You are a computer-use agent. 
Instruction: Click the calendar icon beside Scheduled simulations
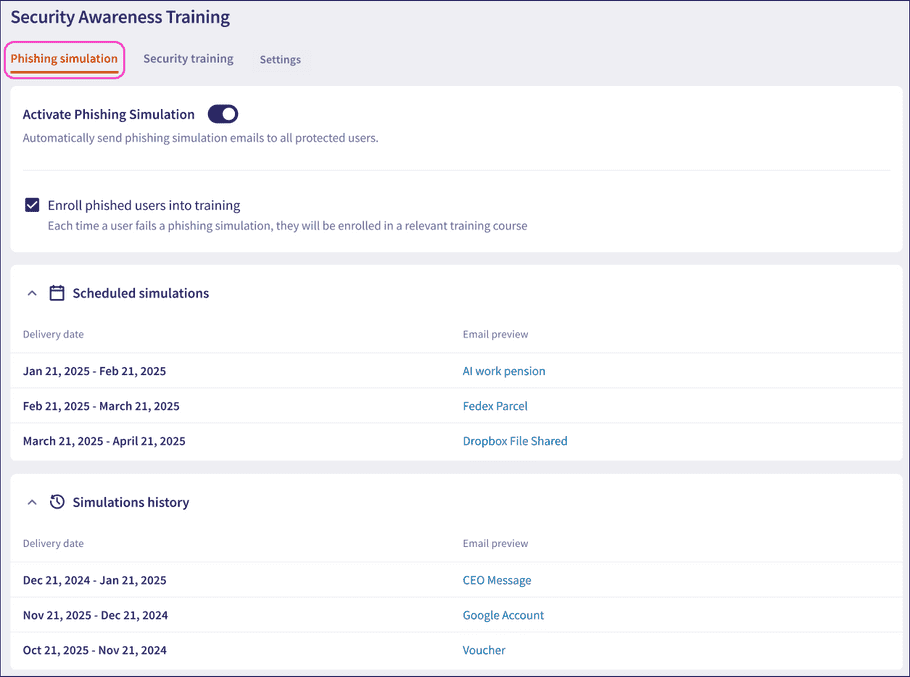click(57, 292)
